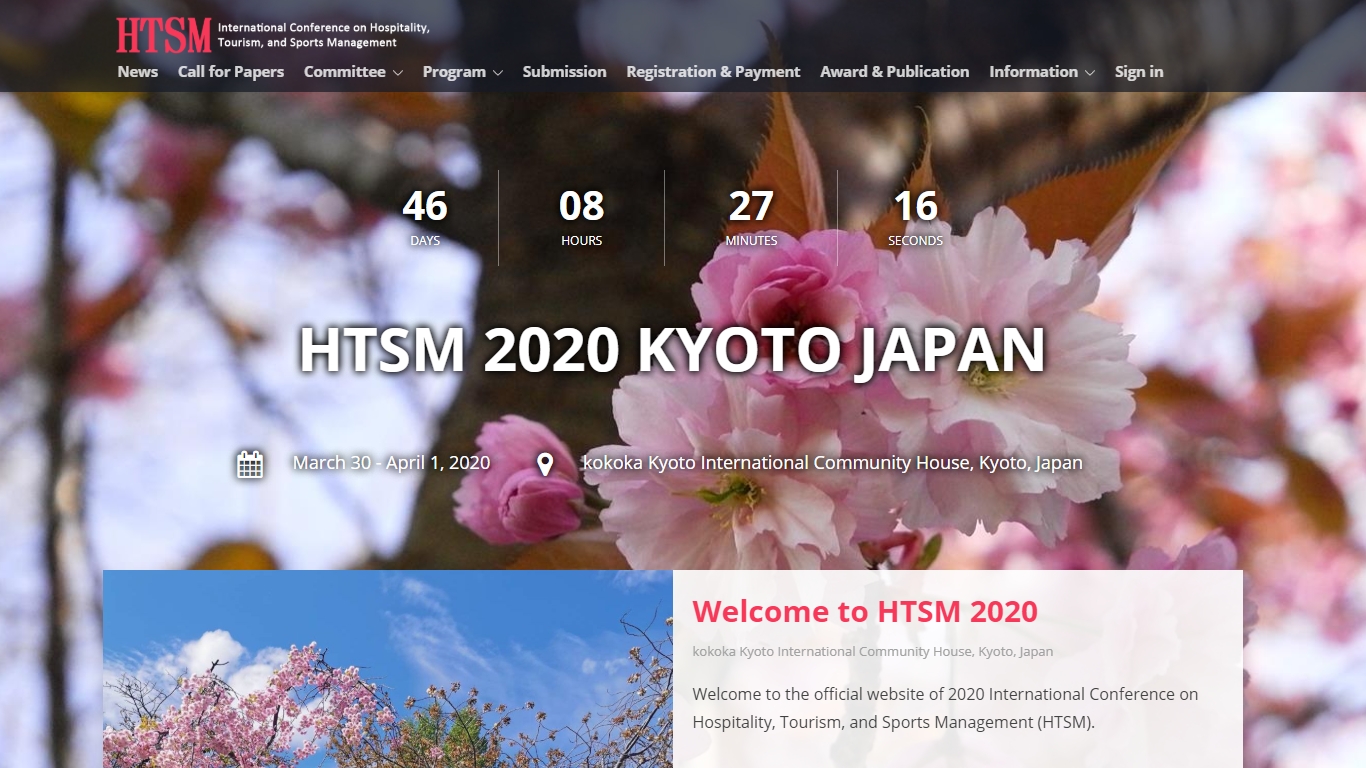Expand the Information dropdown menu
1366x768 pixels.
click(x=1042, y=72)
